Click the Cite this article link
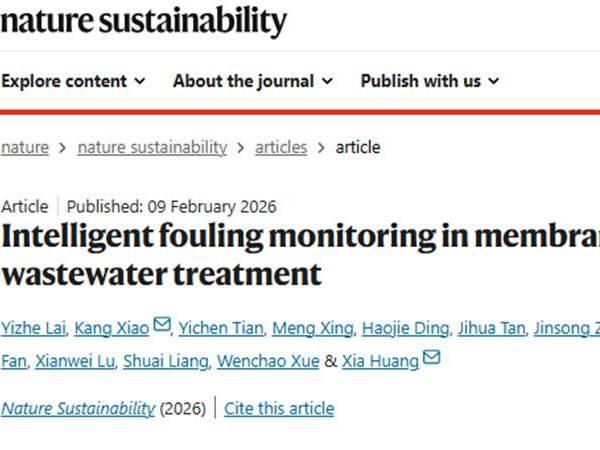Viewport: 600px width, 450px height. click(279, 408)
